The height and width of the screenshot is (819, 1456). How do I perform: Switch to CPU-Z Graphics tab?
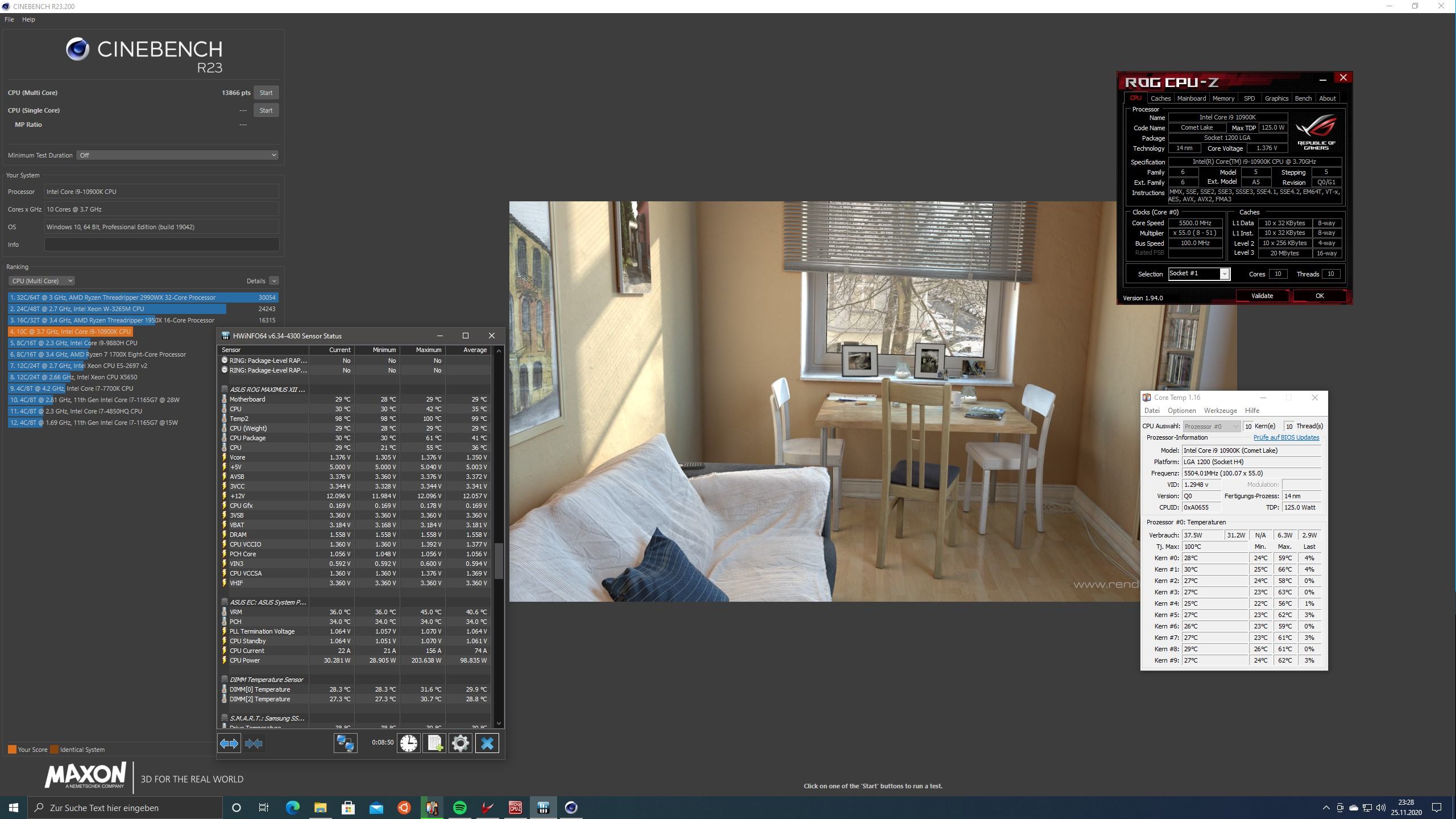pos(1276,98)
